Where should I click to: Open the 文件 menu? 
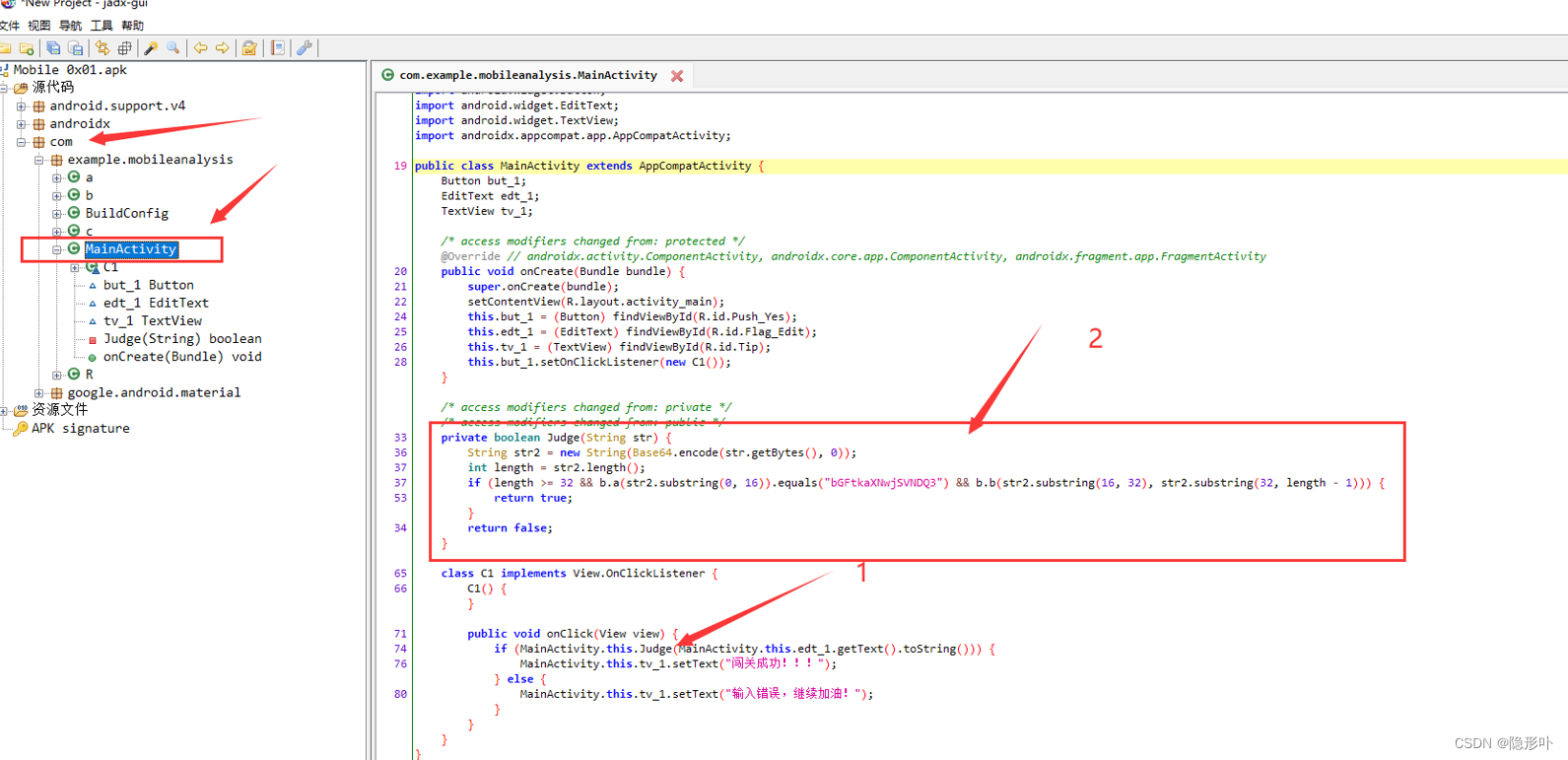(9, 26)
